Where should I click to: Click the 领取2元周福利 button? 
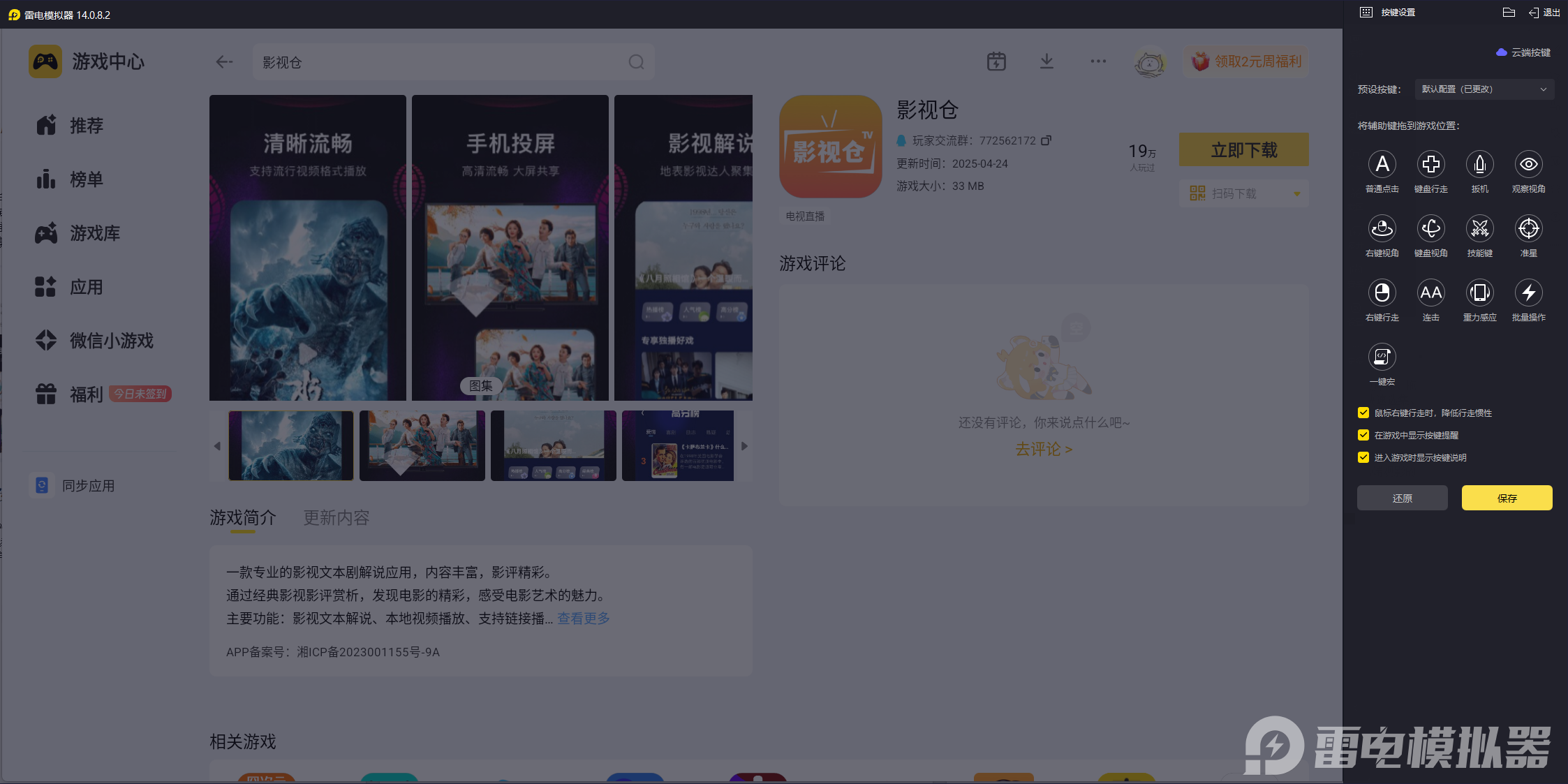pos(1246,61)
